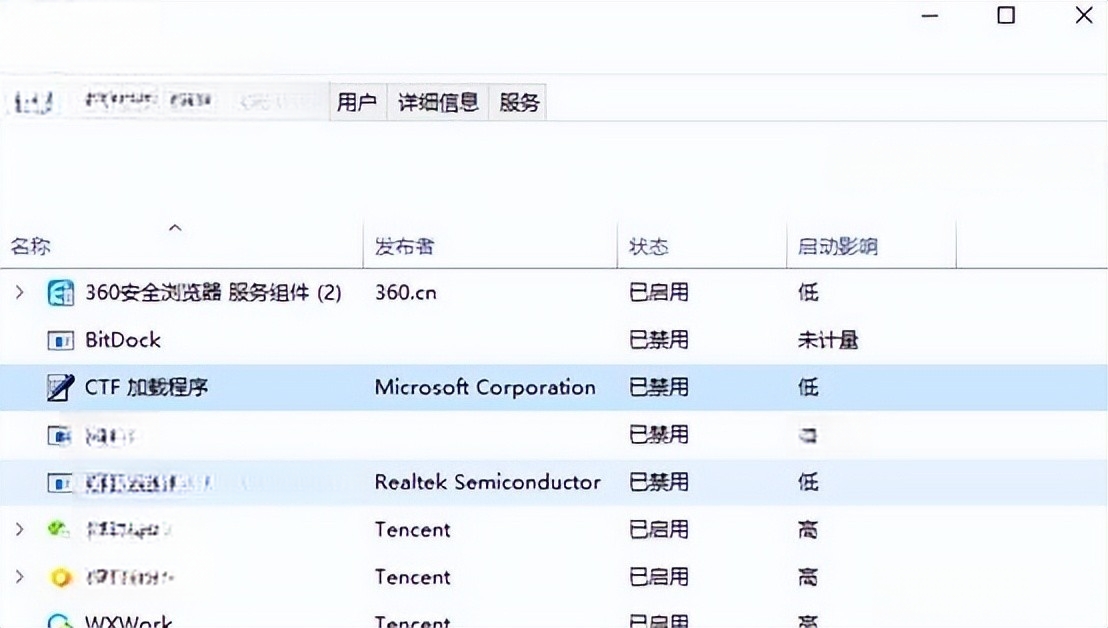Click 已启用 status in the 360.cn row
1108x628 pixels.
(x=659, y=292)
